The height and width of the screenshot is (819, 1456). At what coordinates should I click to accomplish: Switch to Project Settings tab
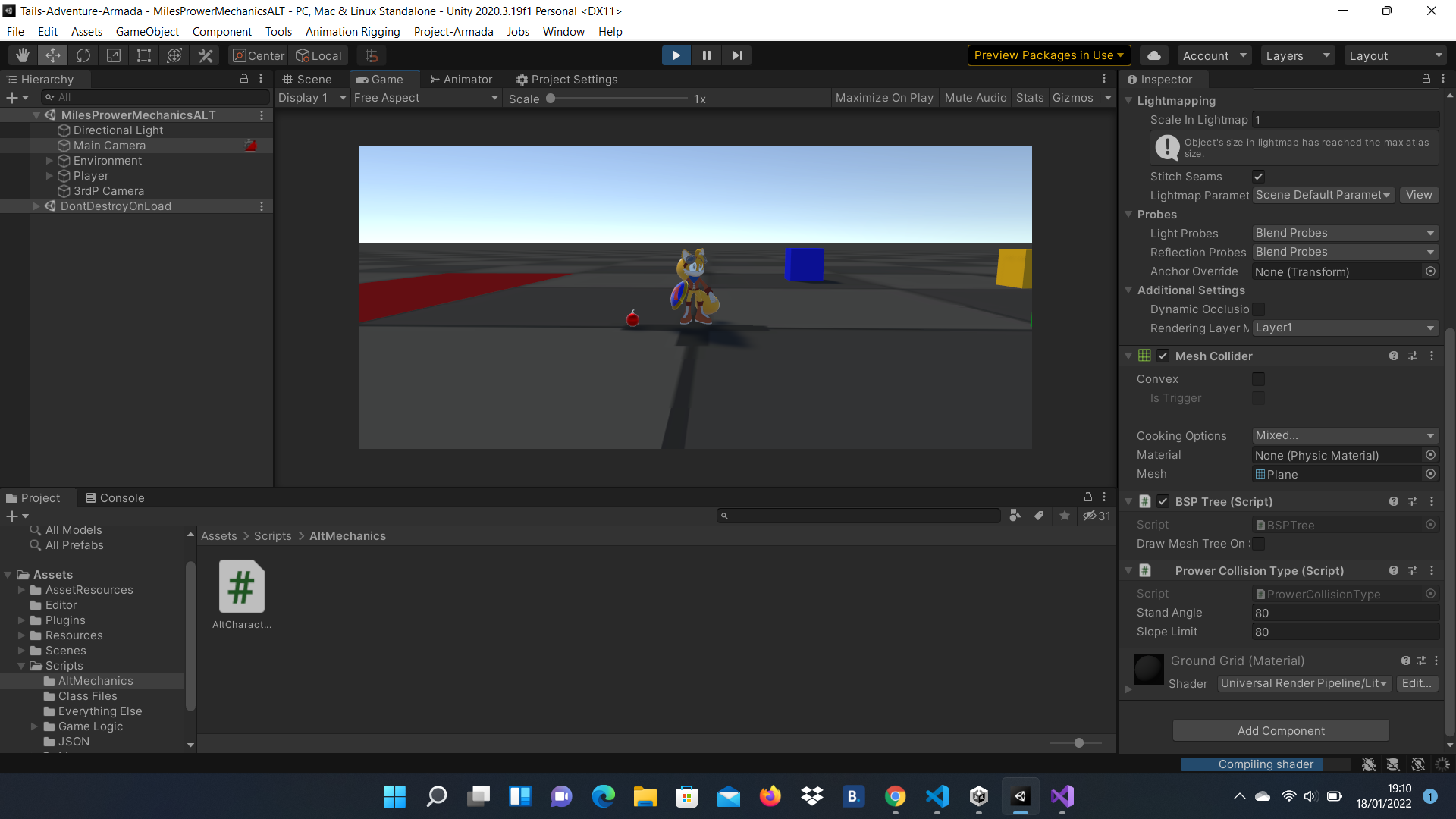tap(566, 80)
